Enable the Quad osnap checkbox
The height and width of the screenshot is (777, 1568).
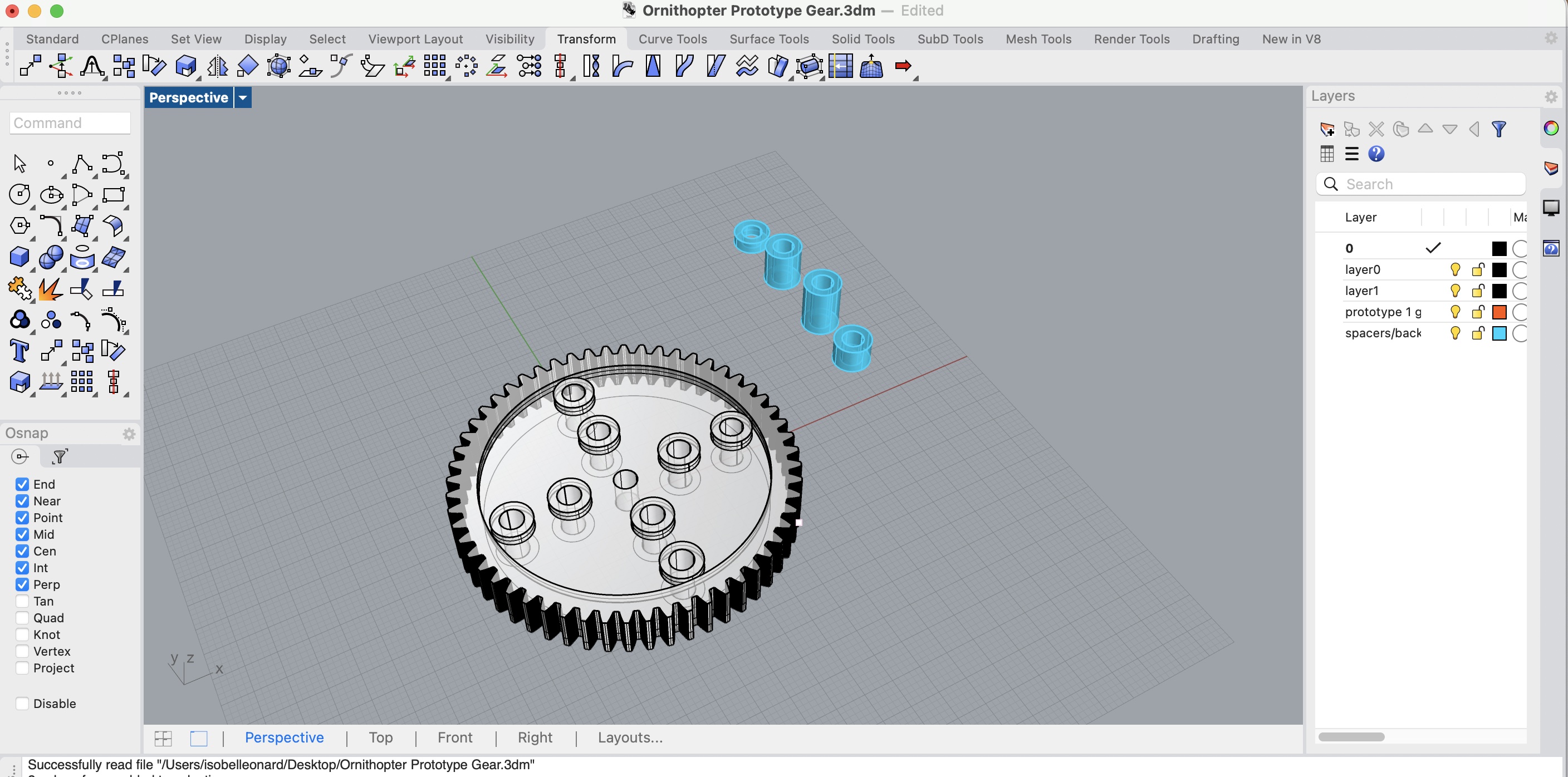tap(22, 618)
